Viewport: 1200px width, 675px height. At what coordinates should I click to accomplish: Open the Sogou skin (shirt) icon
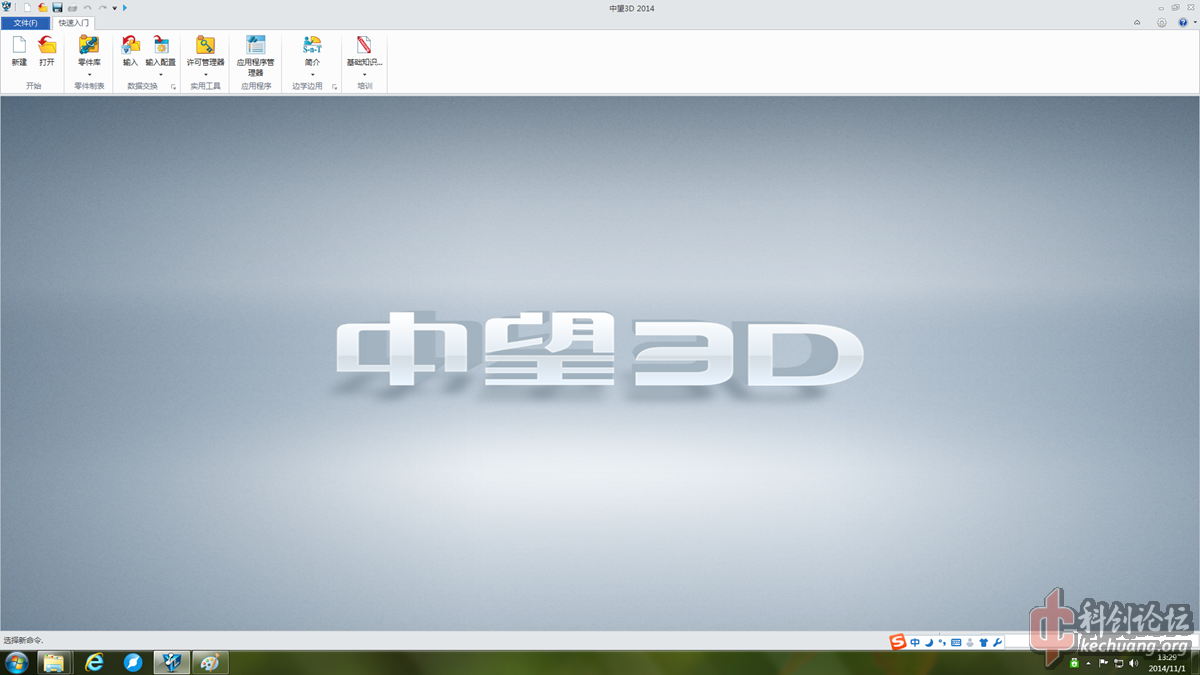(983, 642)
